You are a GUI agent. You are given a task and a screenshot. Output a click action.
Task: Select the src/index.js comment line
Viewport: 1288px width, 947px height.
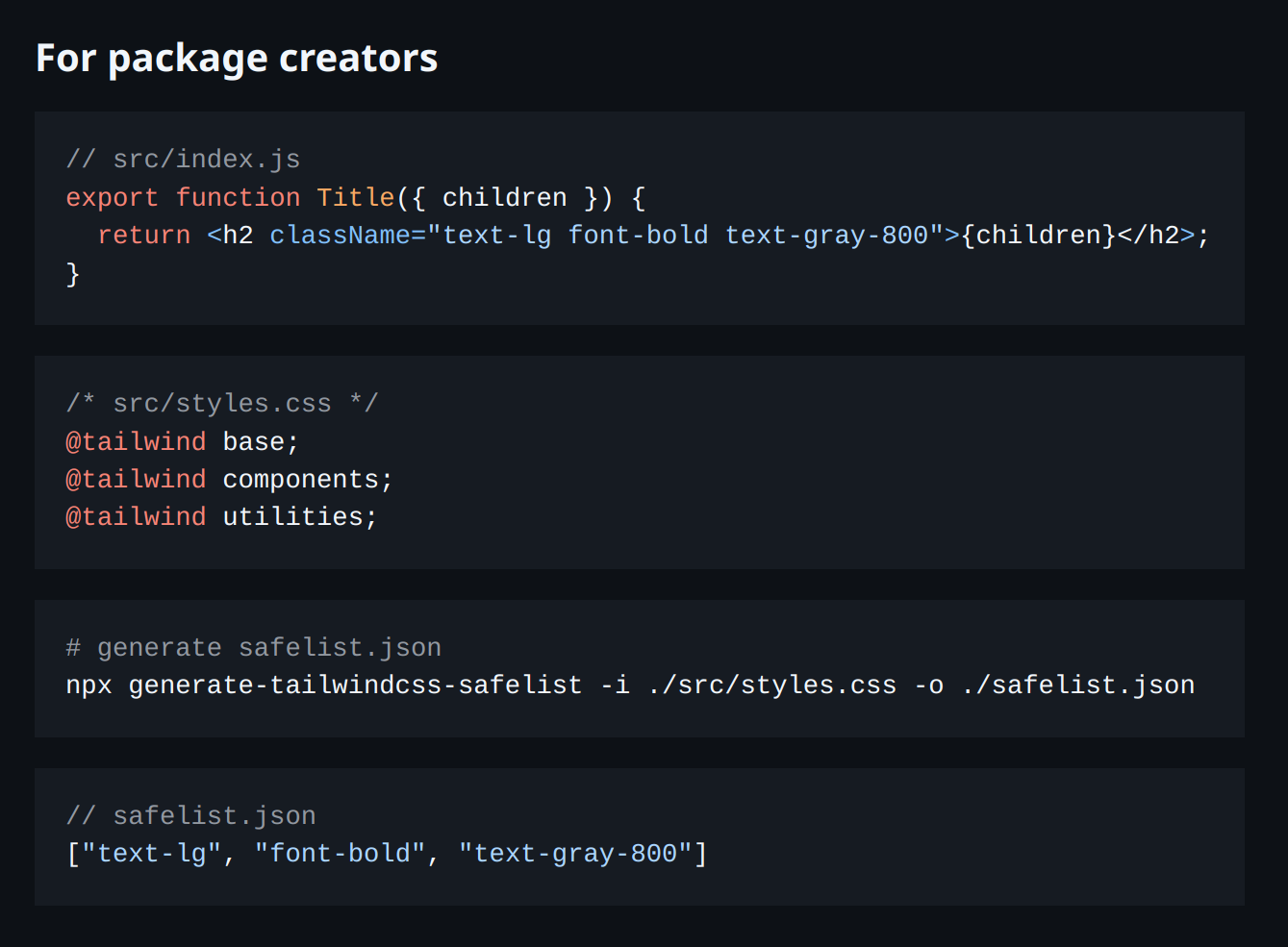(182, 159)
